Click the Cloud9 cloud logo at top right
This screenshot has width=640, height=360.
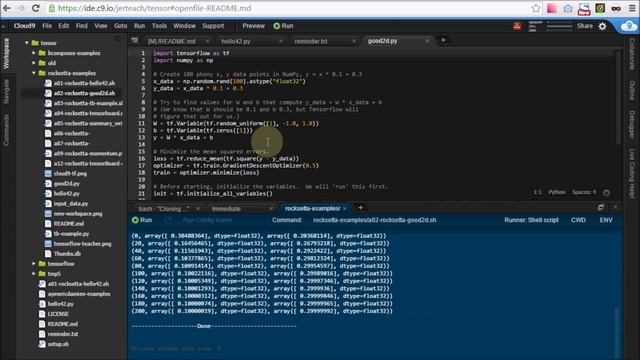click(629, 26)
